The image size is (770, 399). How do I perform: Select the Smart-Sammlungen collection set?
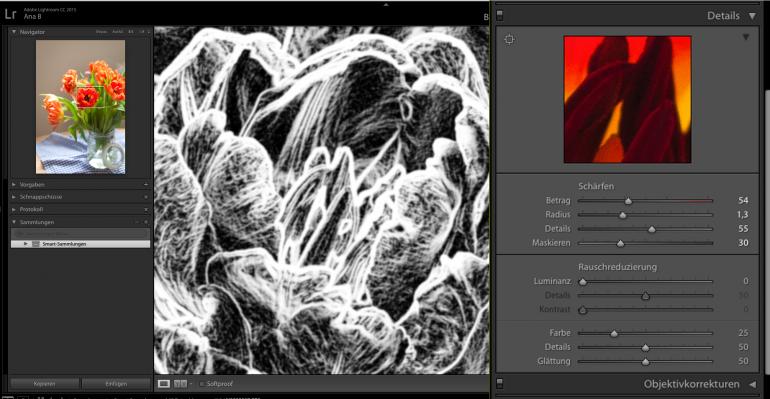click(81, 244)
